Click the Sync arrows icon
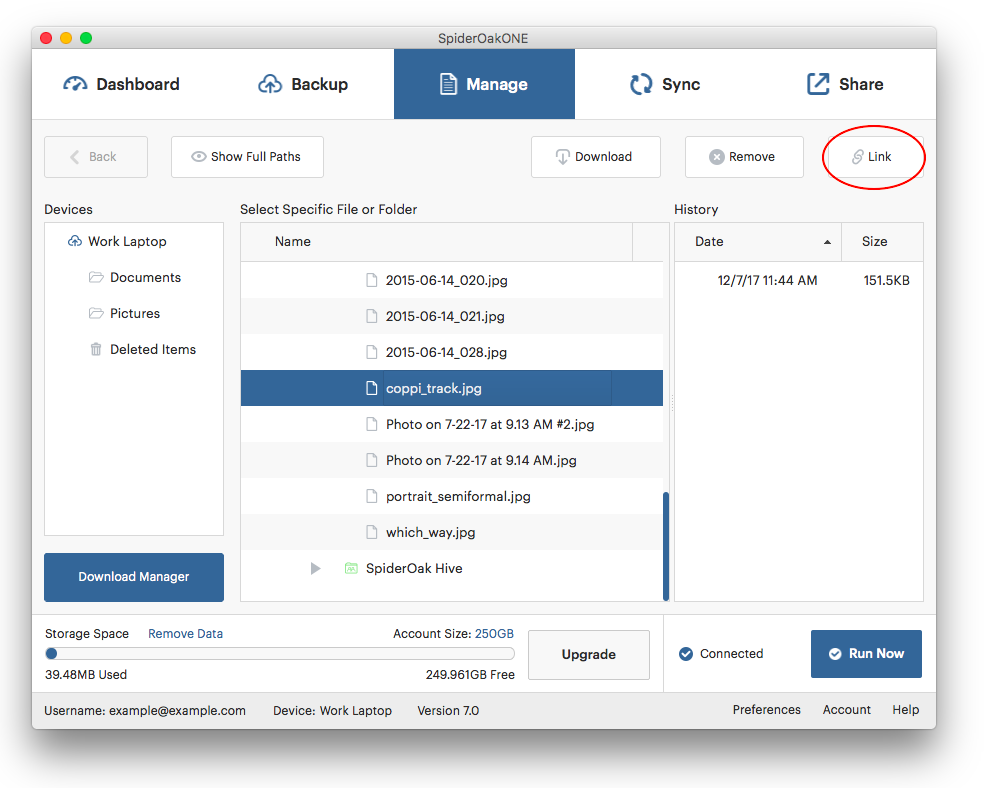Screen dimensions: 1002x788 [x=641, y=84]
